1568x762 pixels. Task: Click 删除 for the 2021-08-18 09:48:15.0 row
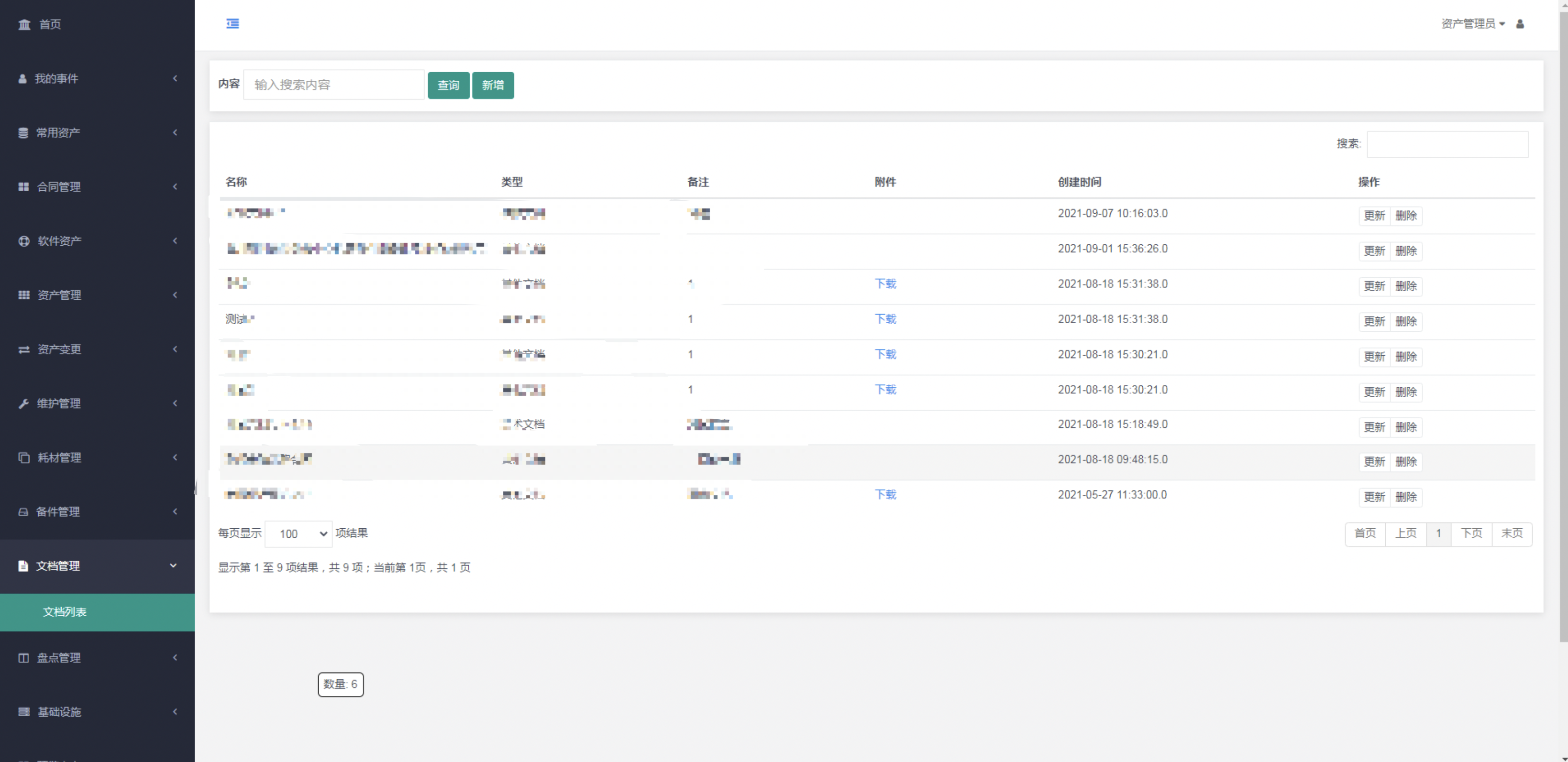(1406, 462)
